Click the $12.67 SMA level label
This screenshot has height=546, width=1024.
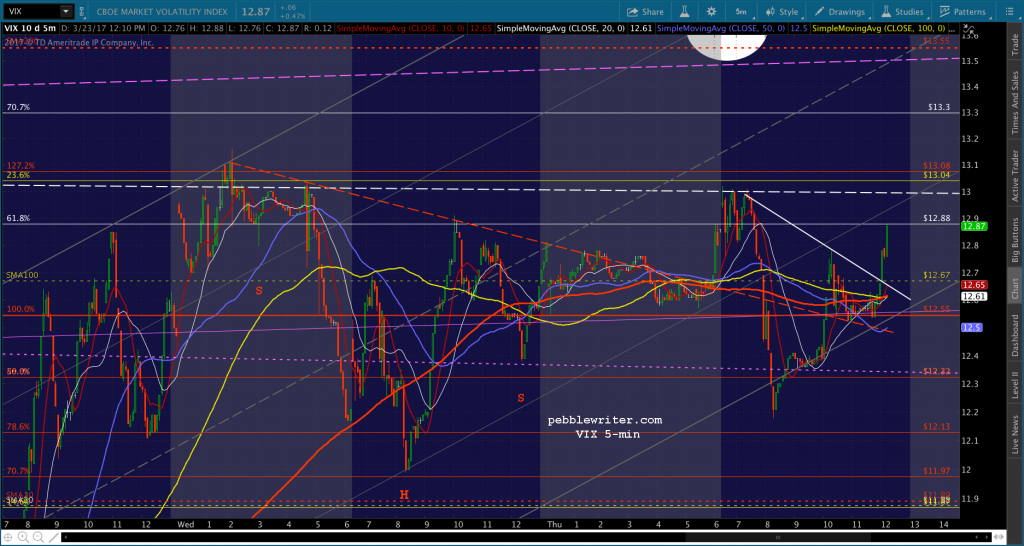936,276
